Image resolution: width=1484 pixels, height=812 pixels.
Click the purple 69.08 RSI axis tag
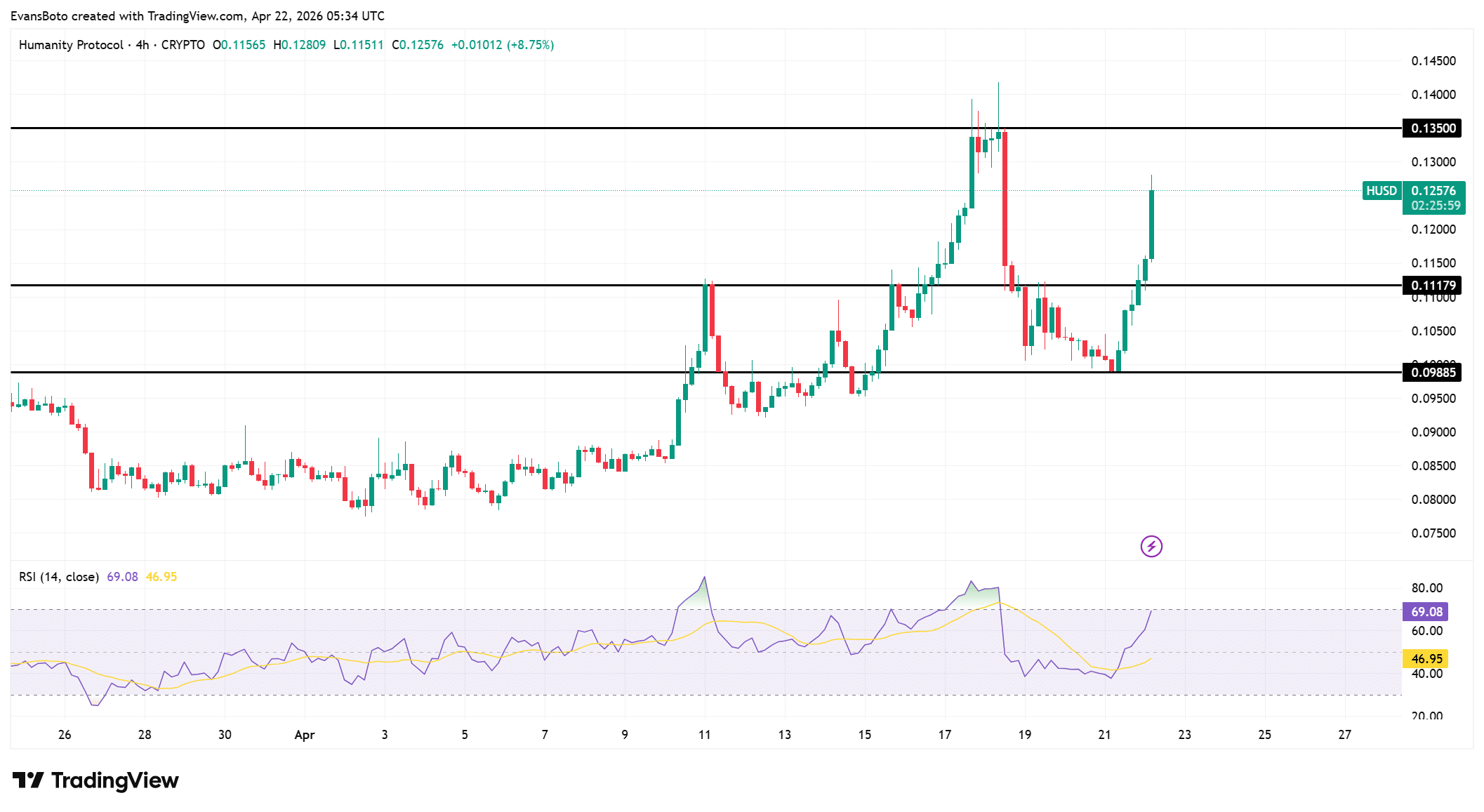click(1426, 611)
